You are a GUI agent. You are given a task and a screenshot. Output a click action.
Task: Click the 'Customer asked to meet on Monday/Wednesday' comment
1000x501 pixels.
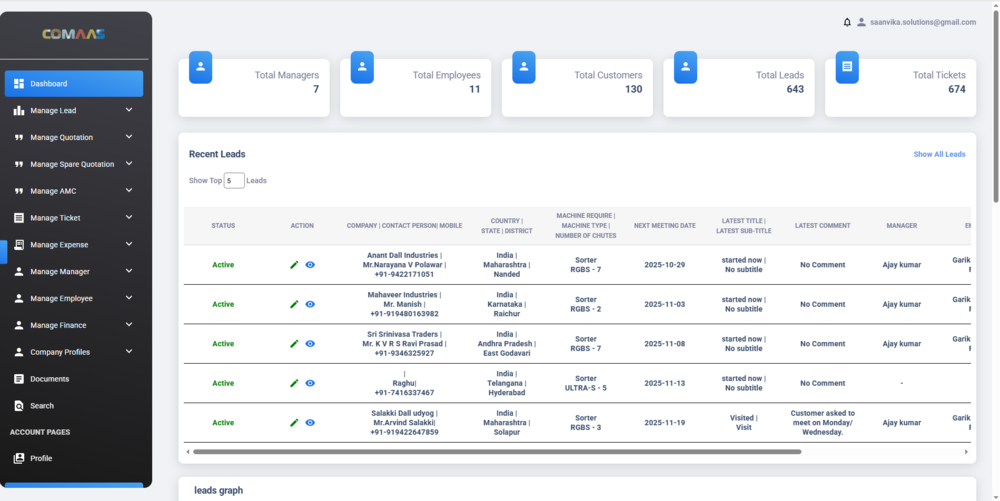823,423
